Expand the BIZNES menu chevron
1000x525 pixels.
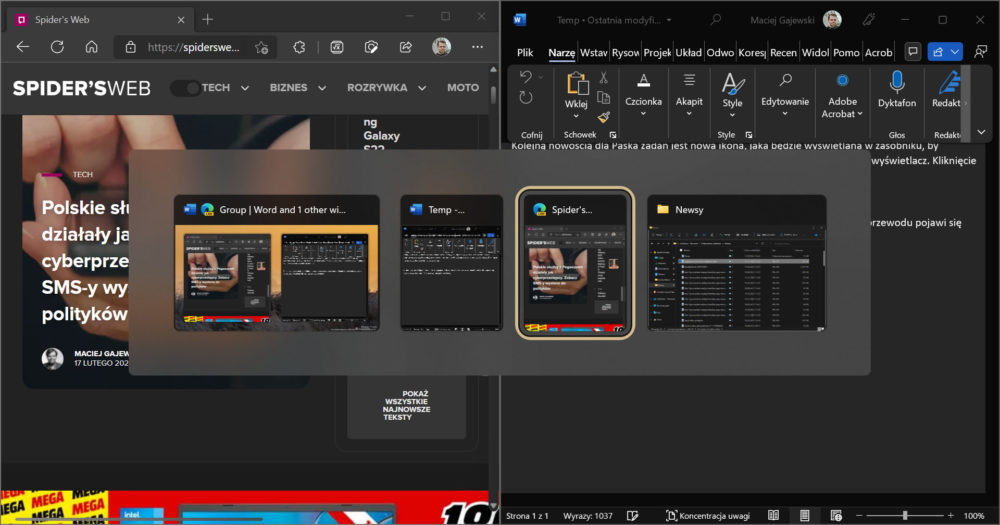[x=322, y=88]
